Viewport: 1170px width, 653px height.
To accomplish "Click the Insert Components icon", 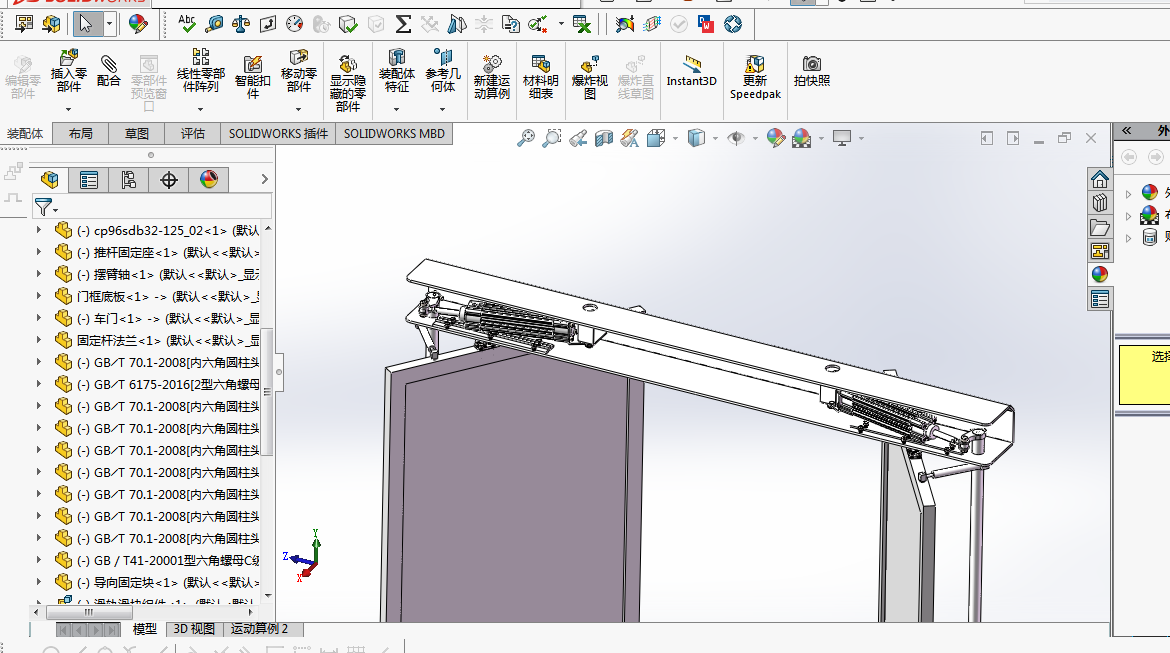I will 69,70.
